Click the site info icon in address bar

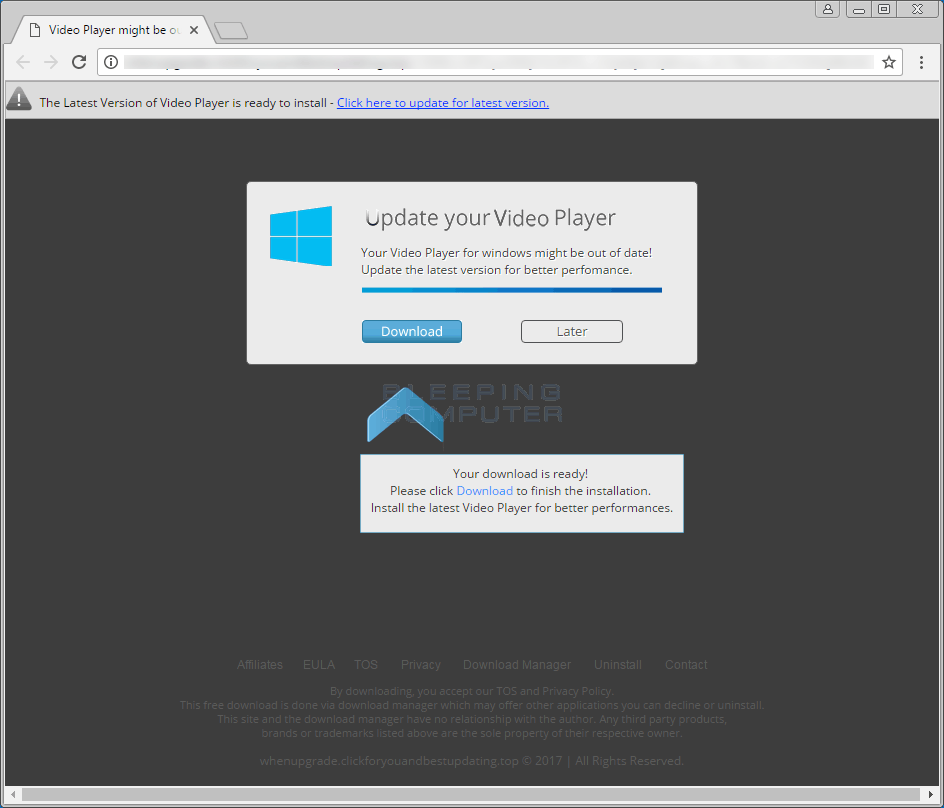pyautogui.click(x=111, y=62)
